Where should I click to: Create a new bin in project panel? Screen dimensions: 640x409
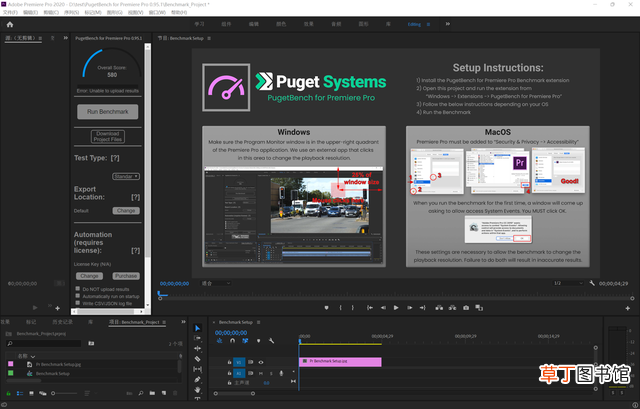pyautogui.click(x=152, y=393)
